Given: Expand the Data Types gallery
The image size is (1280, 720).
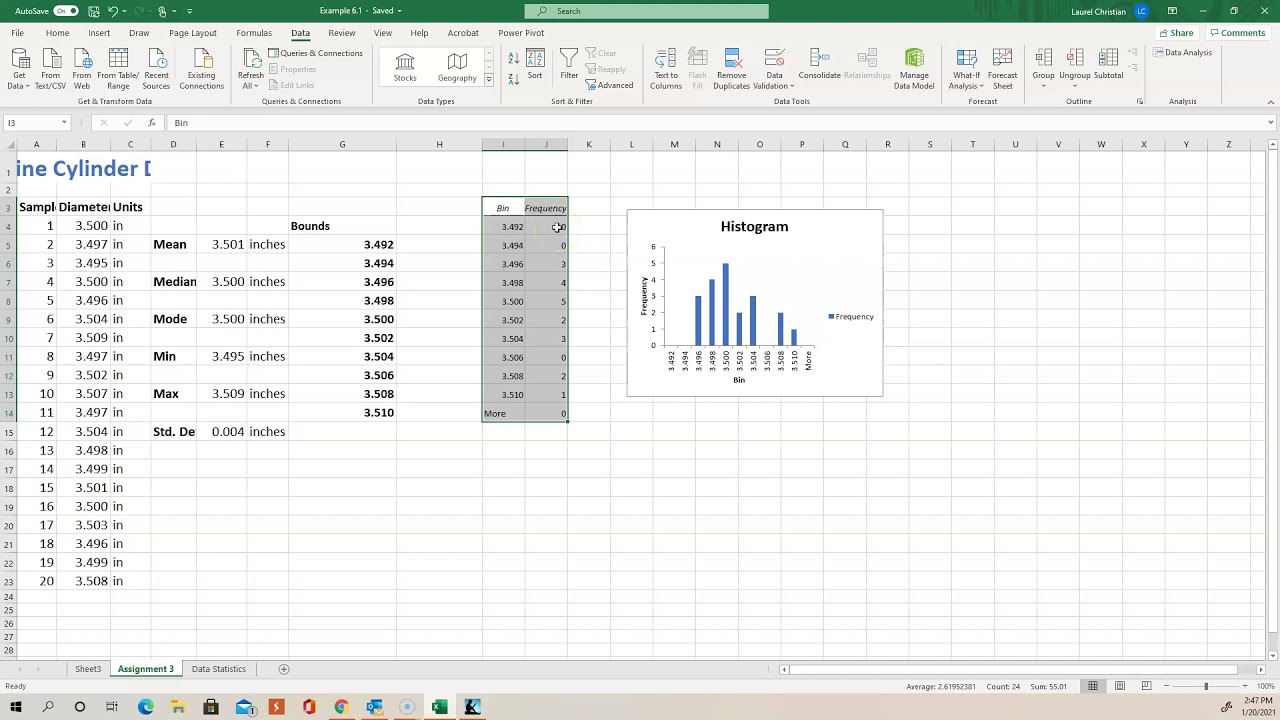Looking at the screenshot, I should pyautogui.click(x=489, y=79).
